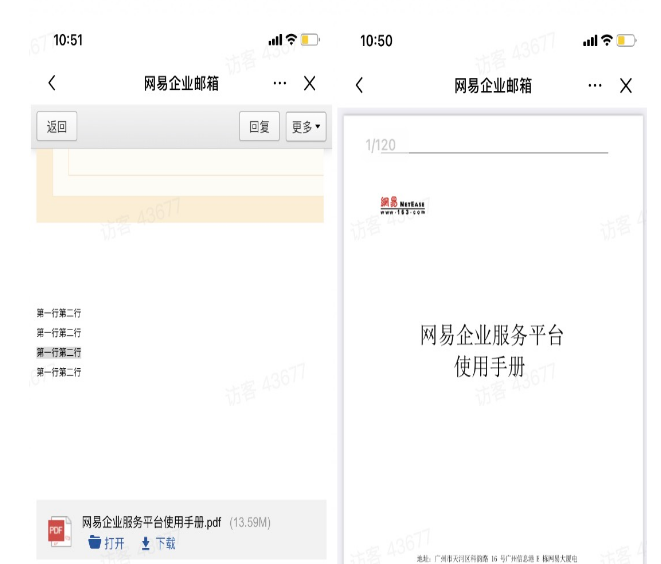The image size is (661, 564).
Task: Tap the Wi-Fi icon in the right status bar
Action: [607, 40]
